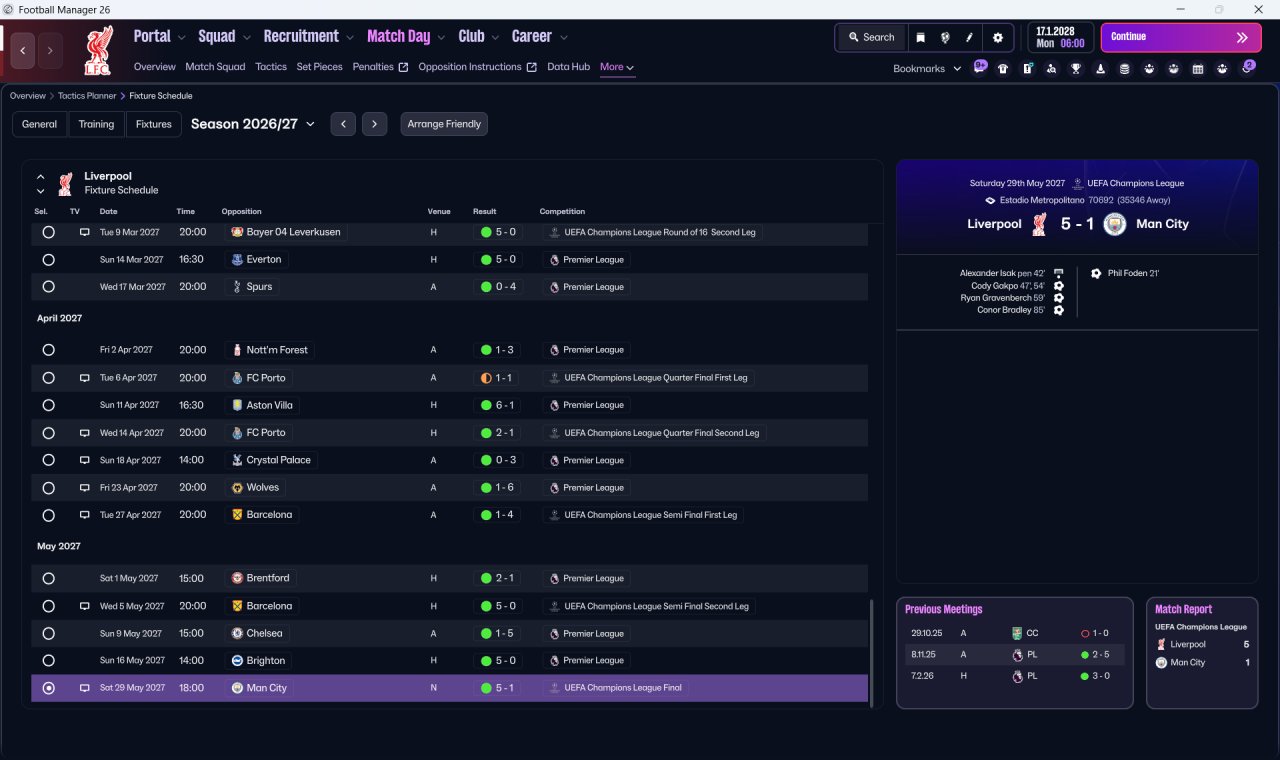The width and height of the screenshot is (1280, 760).
Task: Expand the Career menu dropdown
Action: point(563,37)
